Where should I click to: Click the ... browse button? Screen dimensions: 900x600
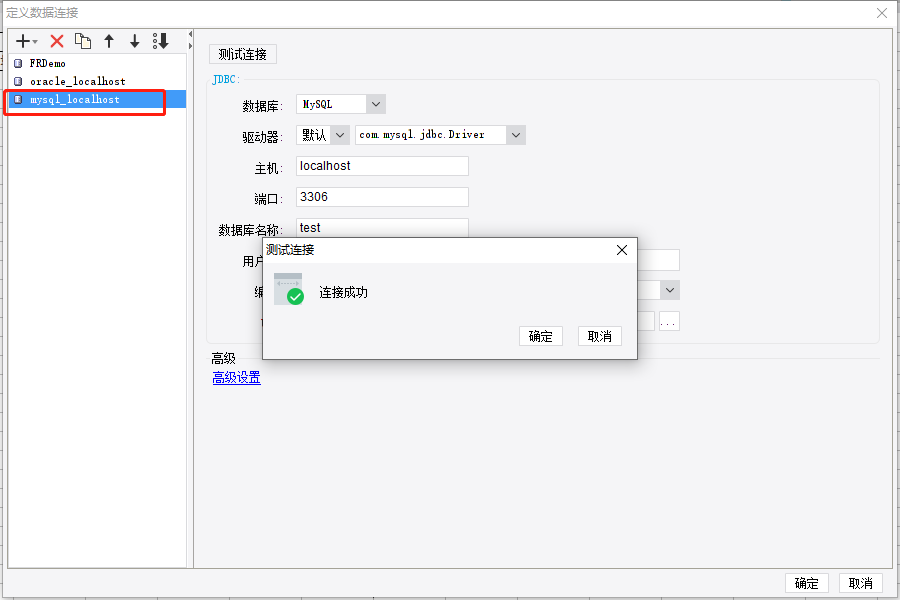667,320
